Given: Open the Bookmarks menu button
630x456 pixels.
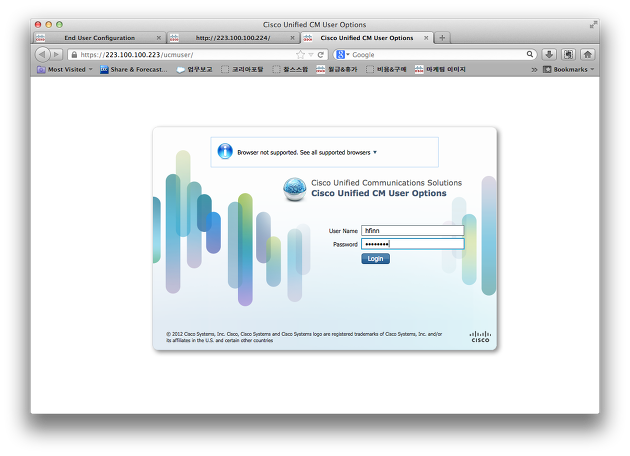Looking at the screenshot, I should [x=569, y=70].
